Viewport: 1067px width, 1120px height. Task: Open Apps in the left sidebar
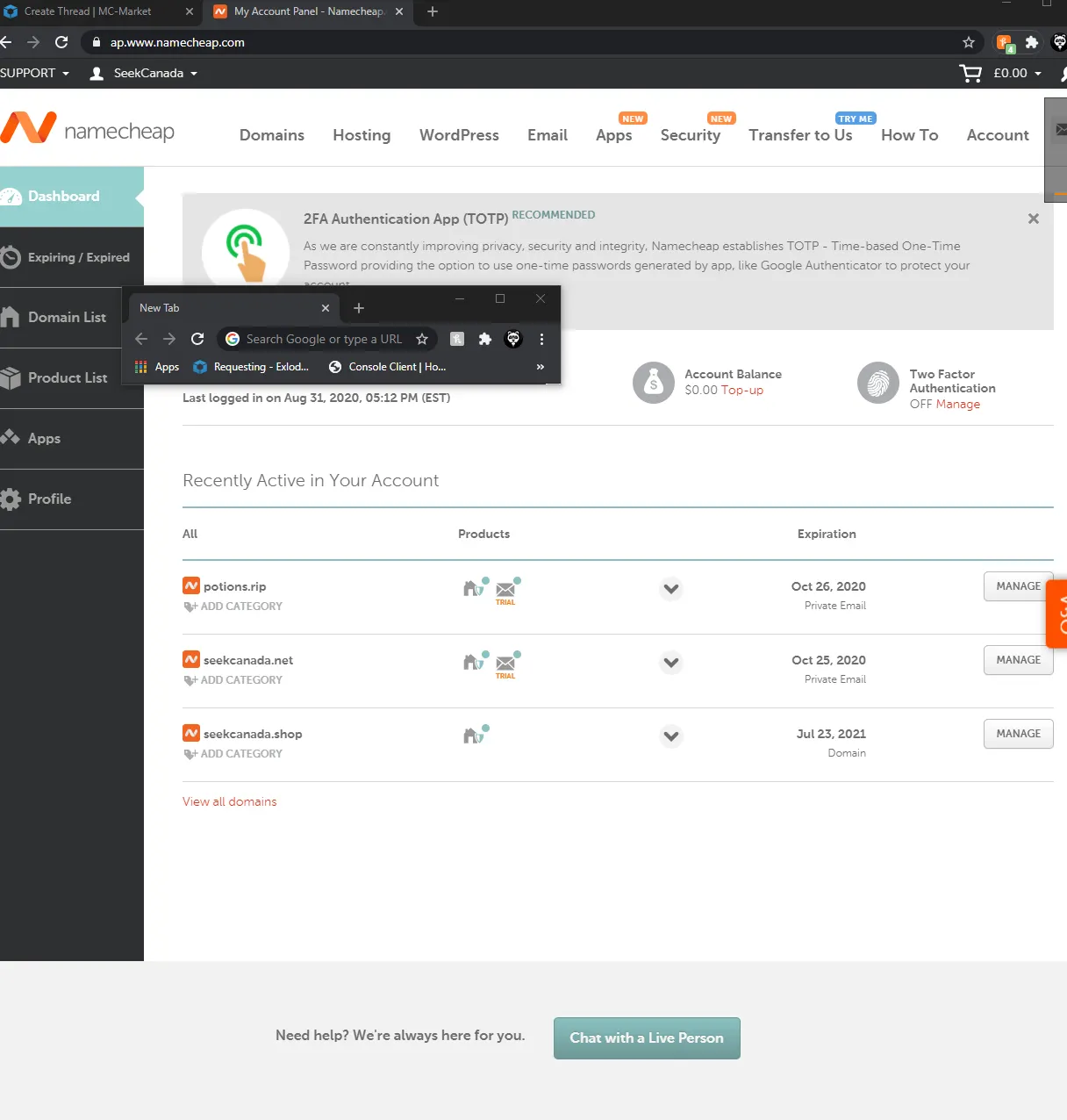click(72, 439)
